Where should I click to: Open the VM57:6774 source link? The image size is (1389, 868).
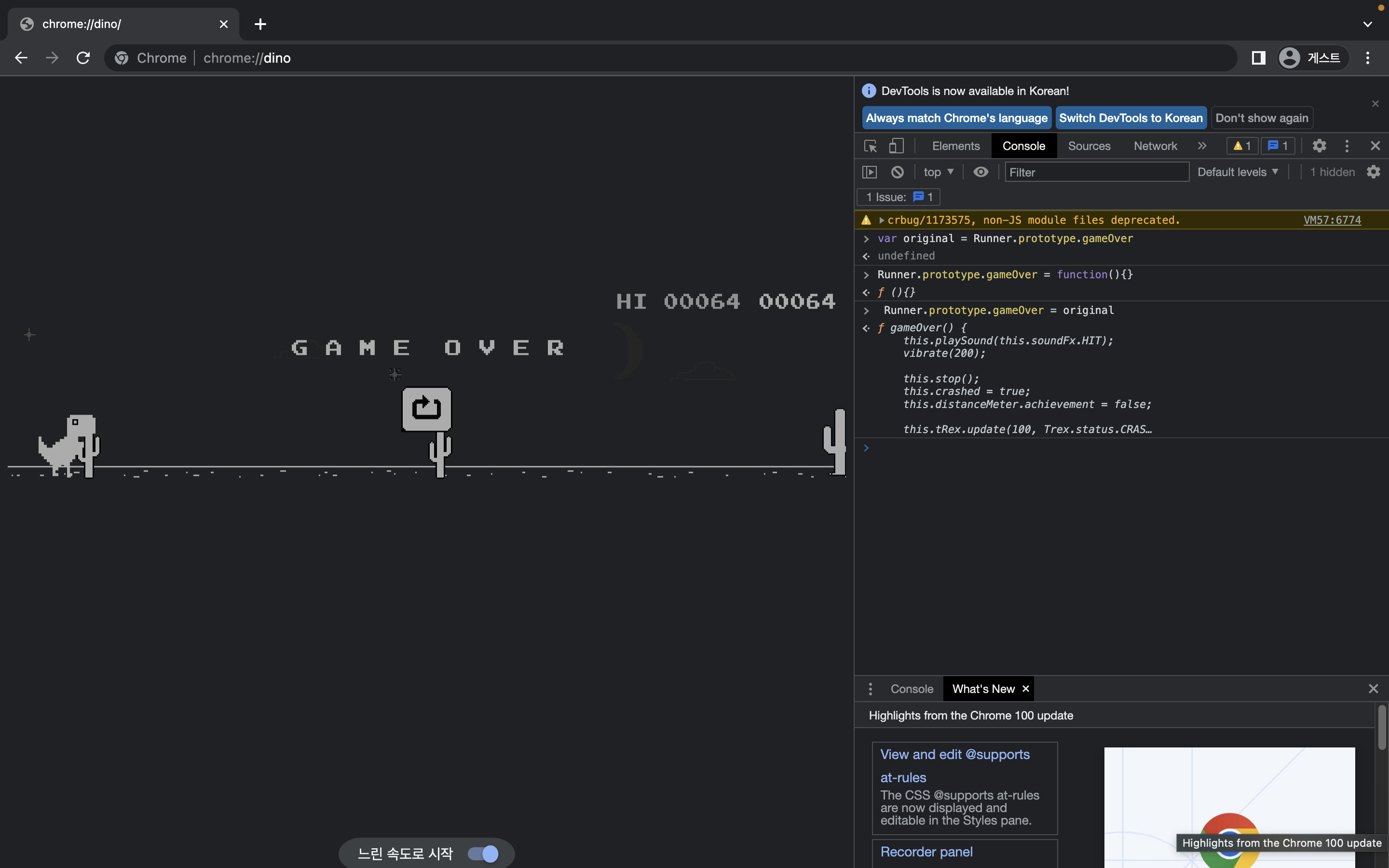[x=1332, y=220]
